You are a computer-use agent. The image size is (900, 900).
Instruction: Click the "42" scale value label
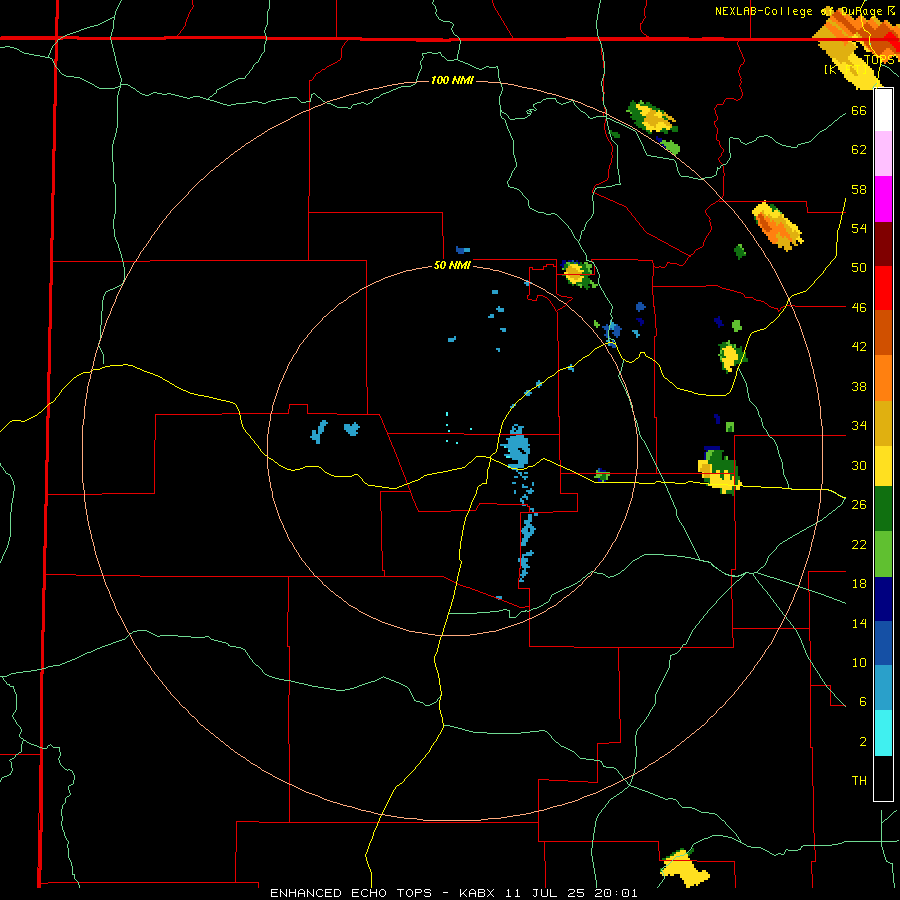pos(859,346)
